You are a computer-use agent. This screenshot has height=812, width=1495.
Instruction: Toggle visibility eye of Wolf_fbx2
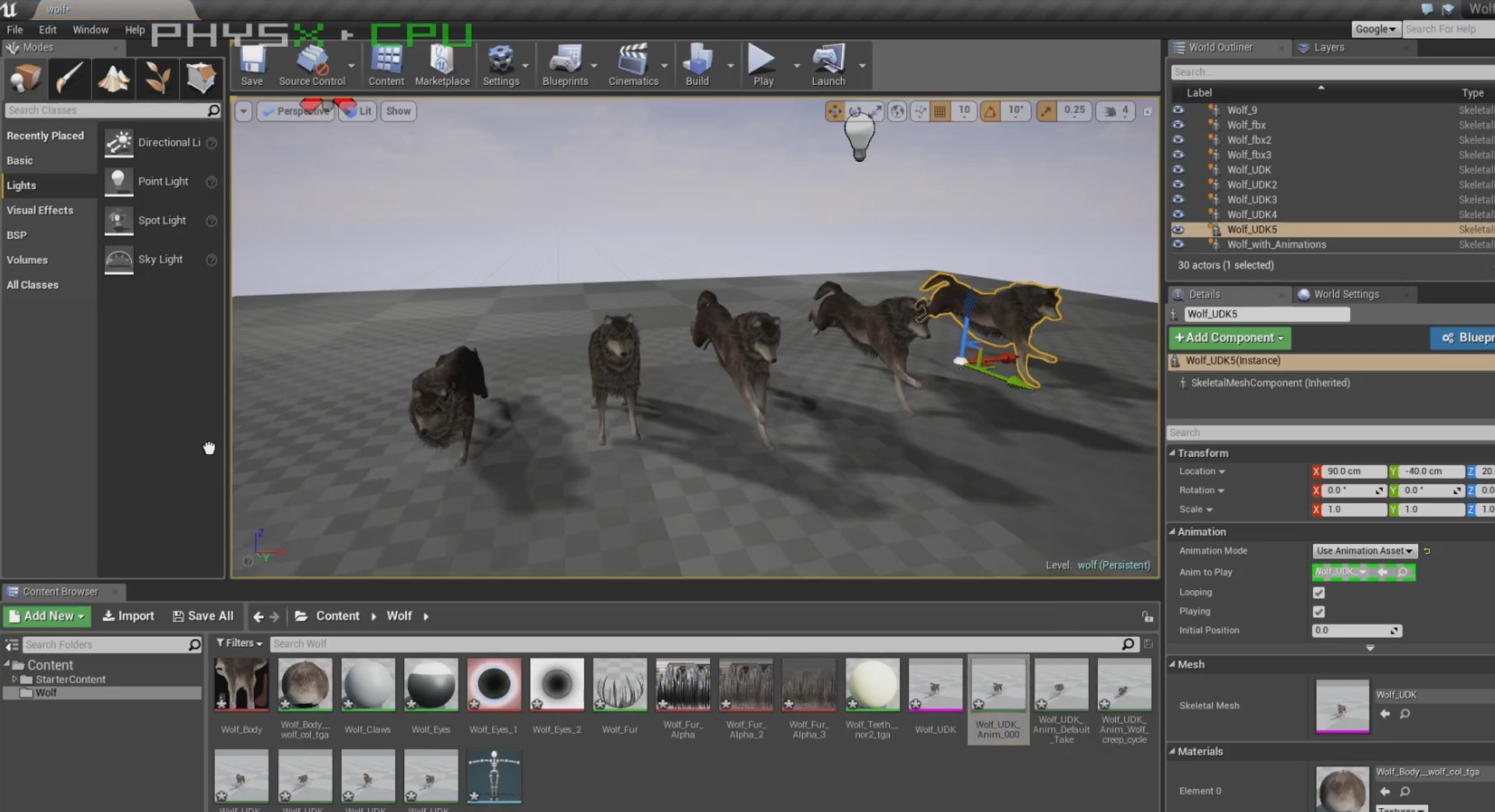point(1178,140)
